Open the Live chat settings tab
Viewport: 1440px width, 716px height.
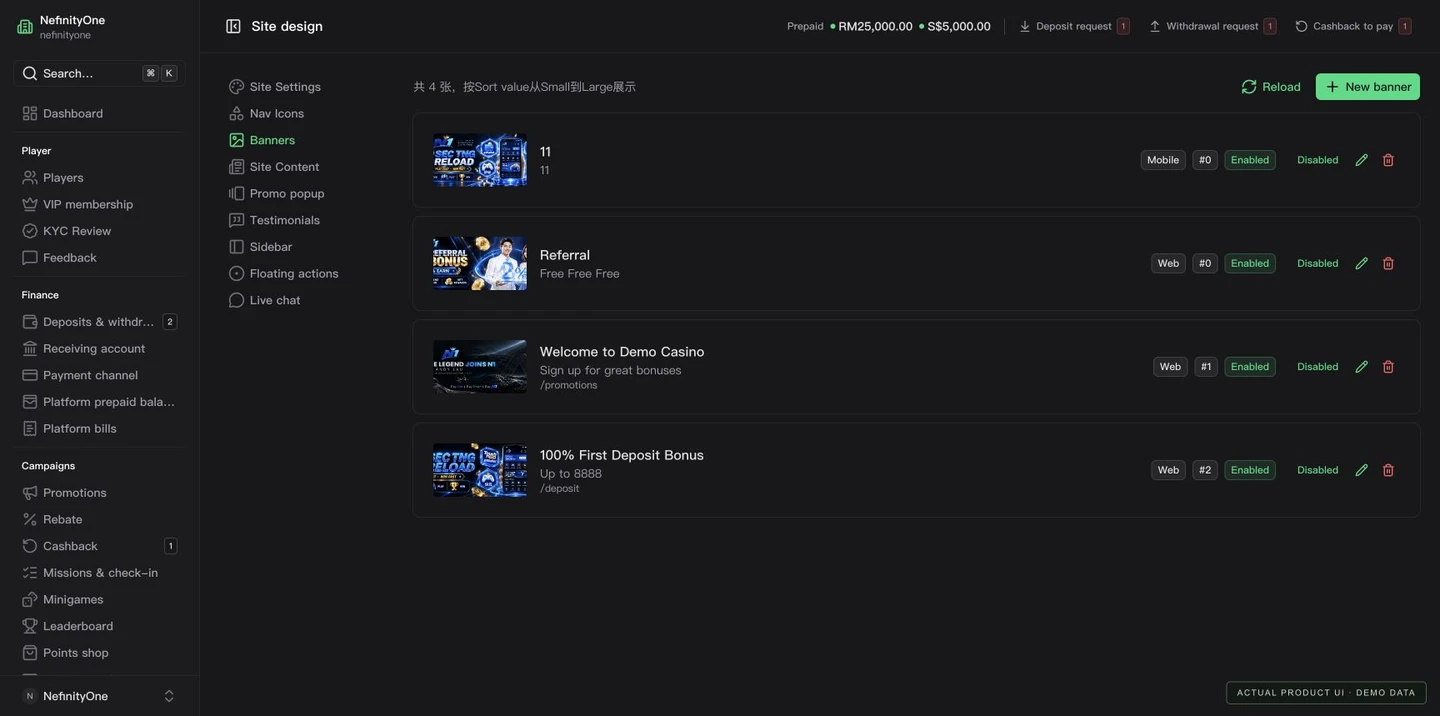(x=264, y=301)
